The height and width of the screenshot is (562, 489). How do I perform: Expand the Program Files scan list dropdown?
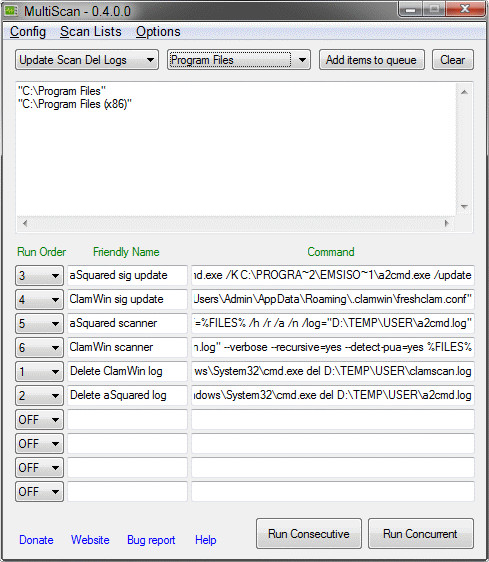[x=239, y=60]
